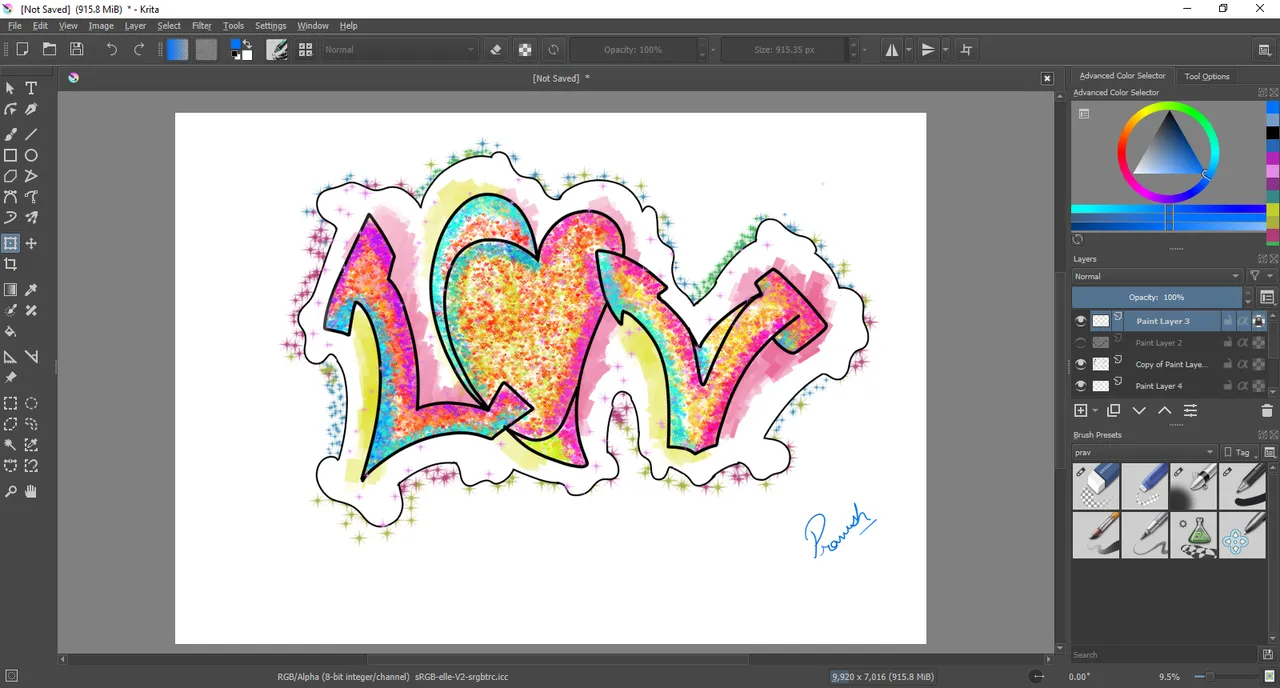Image resolution: width=1280 pixels, height=688 pixels.
Task: Expand horizontal mirror options arrow
Action: (908, 49)
